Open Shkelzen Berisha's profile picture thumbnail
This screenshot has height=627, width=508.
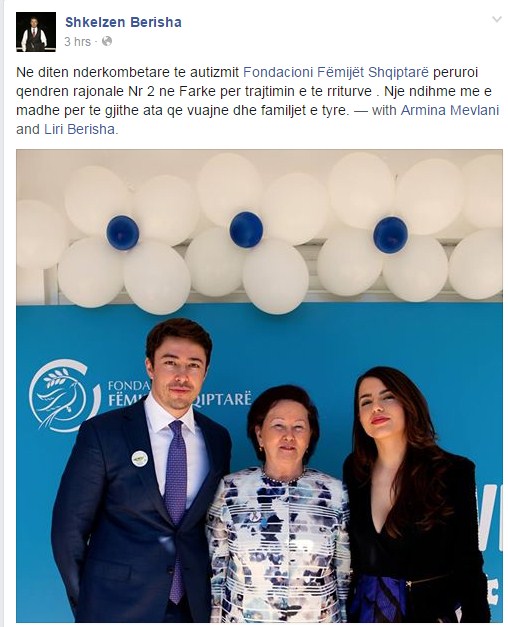coord(36,32)
